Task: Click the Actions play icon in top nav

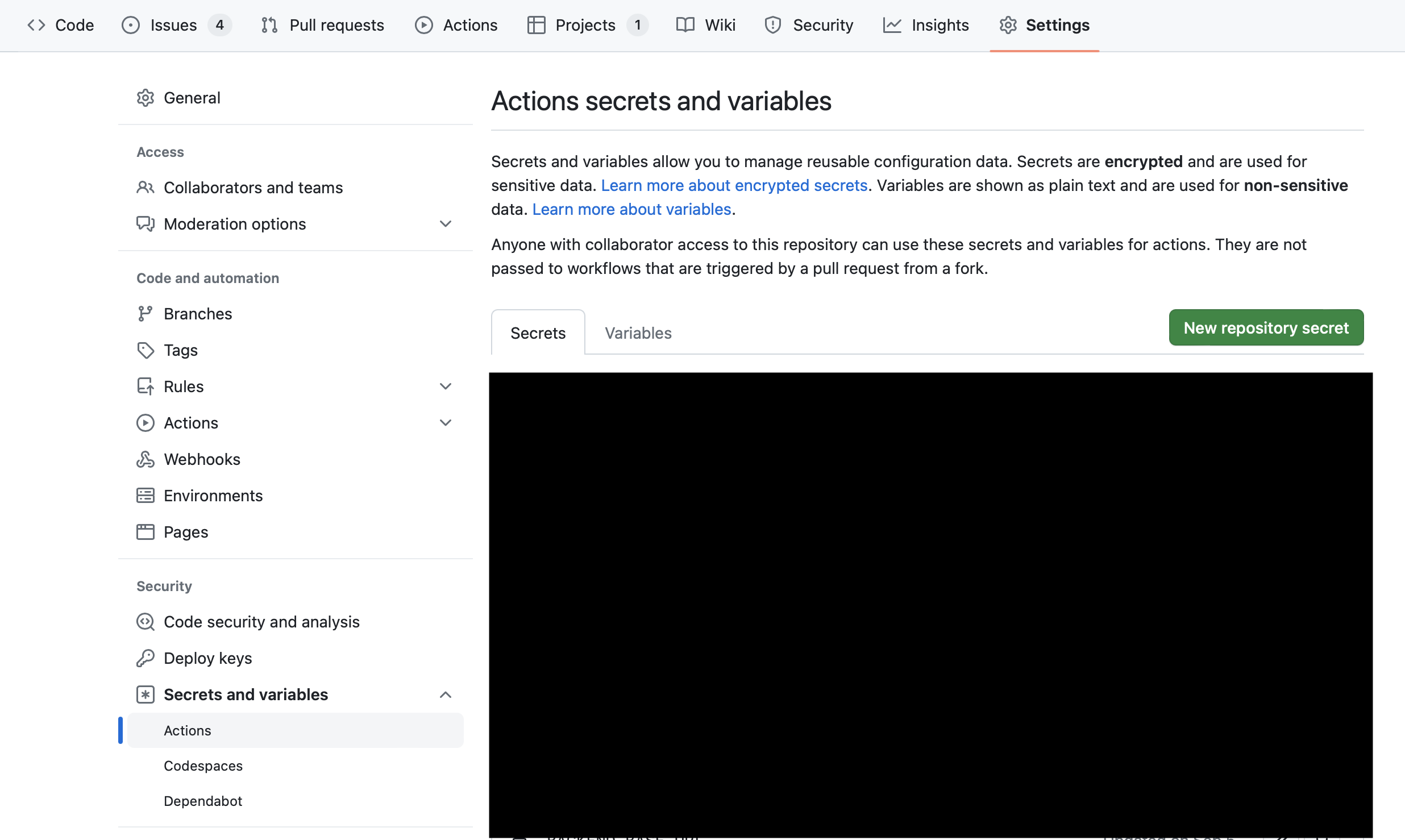Action: pos(424,25)
